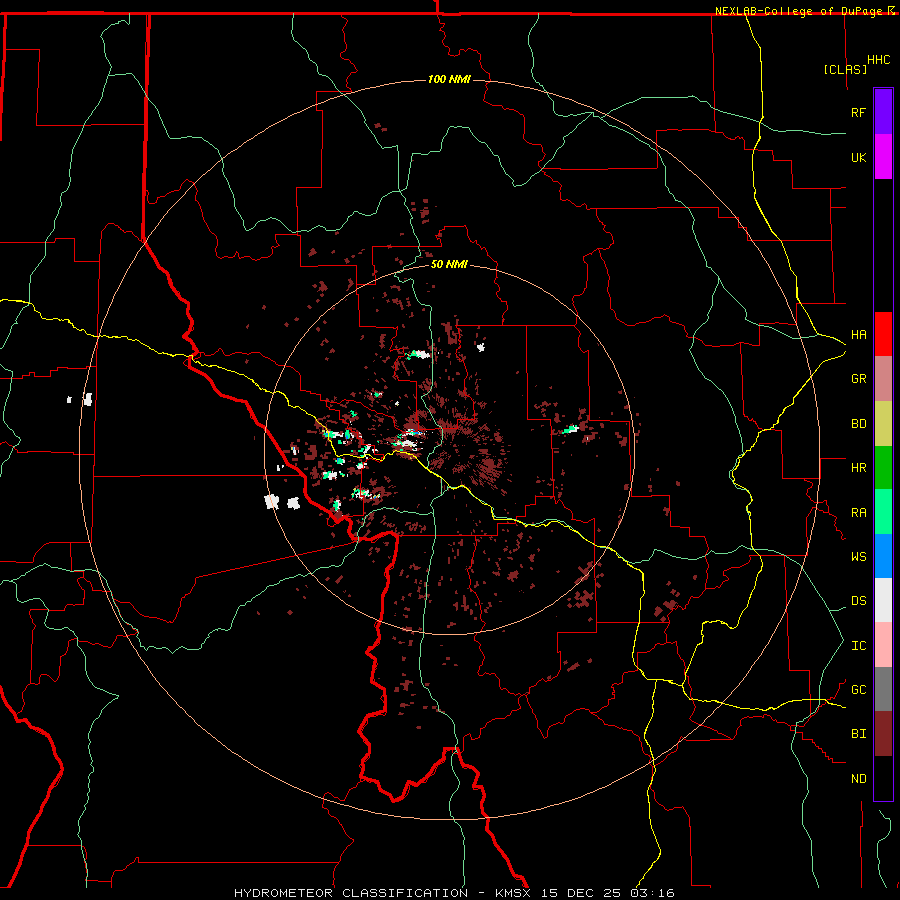Click the RF legend label
This screenshot has width=900, height=900.
(858, 112)
